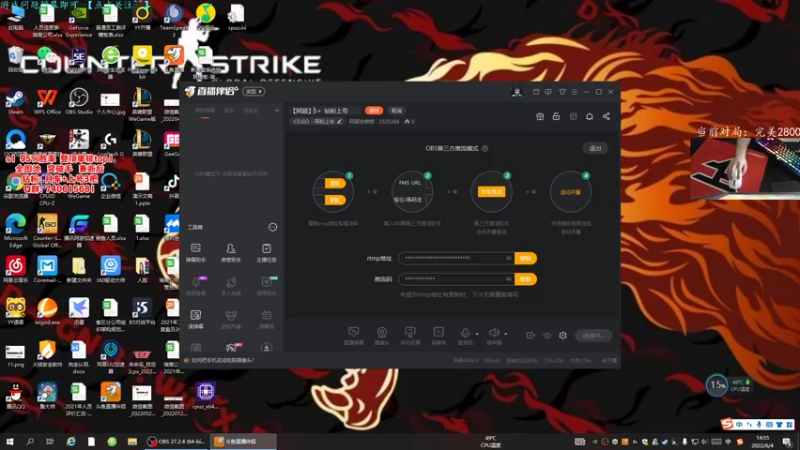
Task: Click the upper copy button in step 1
Action: (335, 184)
